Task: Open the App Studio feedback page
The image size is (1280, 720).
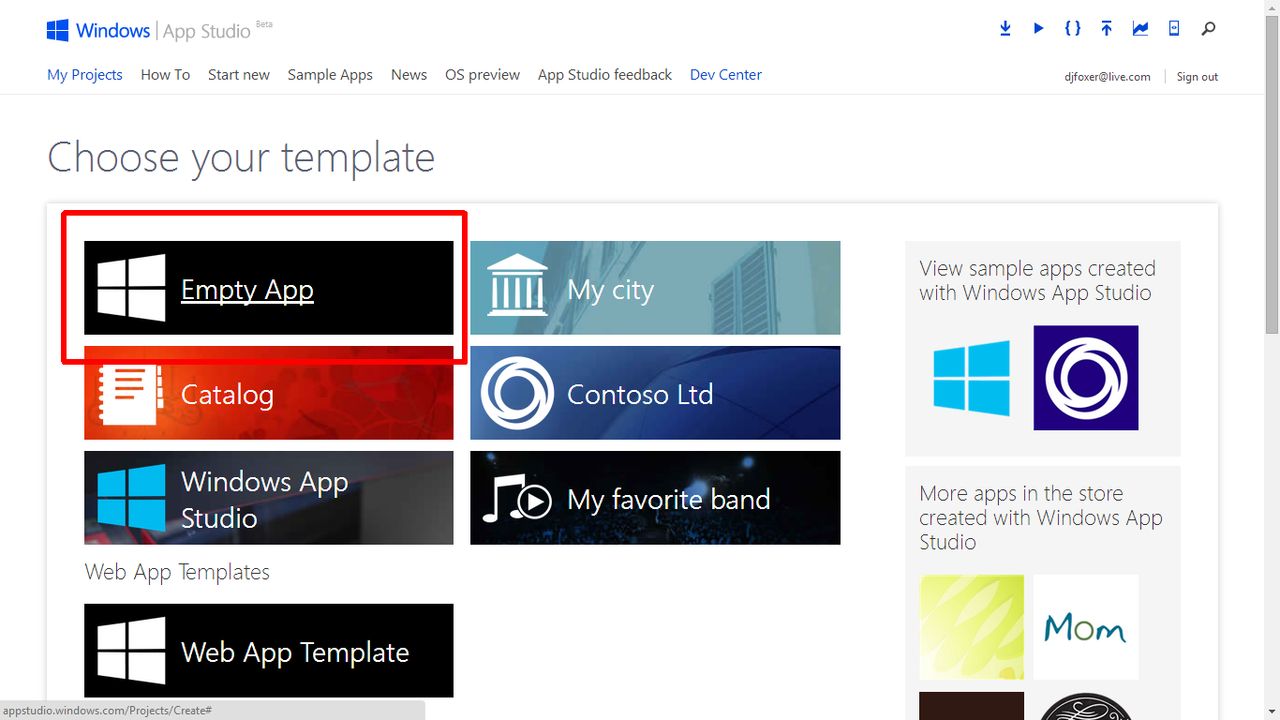Action: pos(605,75)
